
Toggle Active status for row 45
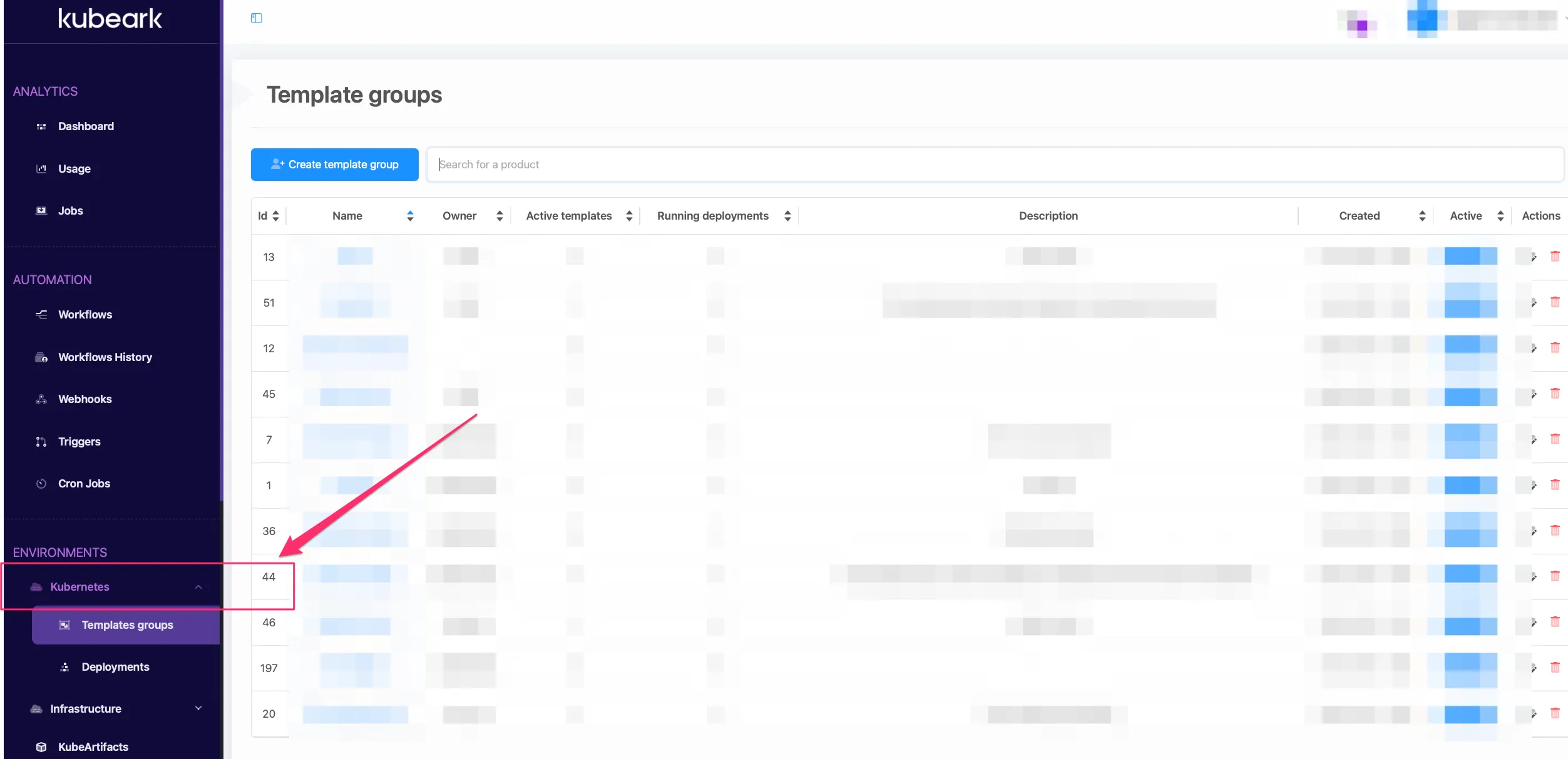click(x=1470, y=397)
